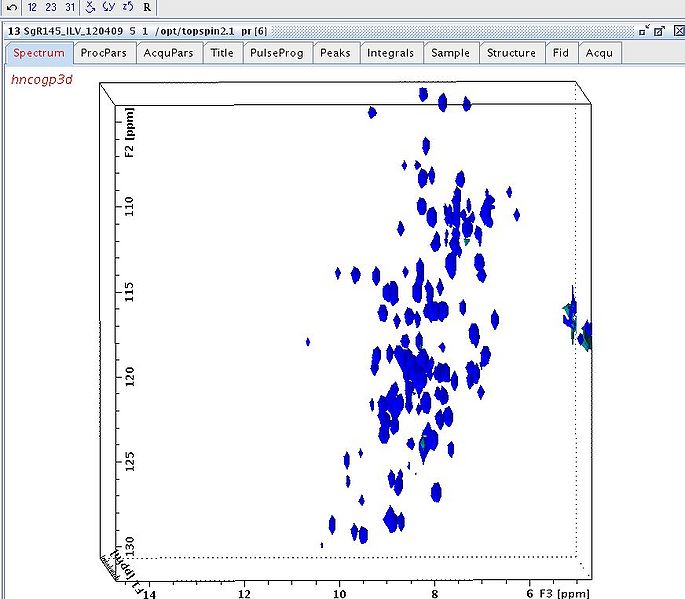Open the Fid tab
This screenshot has height=599, width=685.
tap(561, 53)
